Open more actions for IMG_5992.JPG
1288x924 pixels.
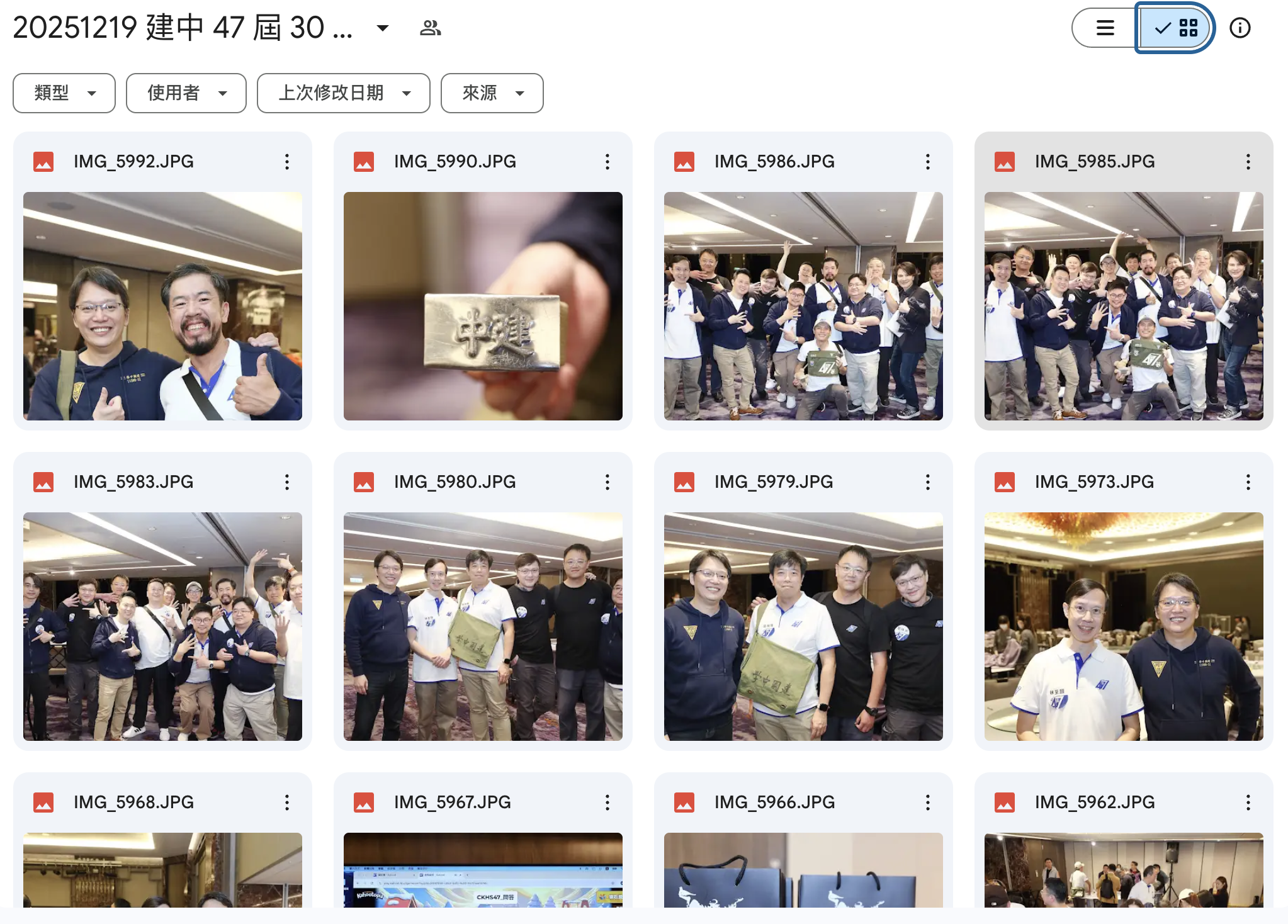click(287, 162)
